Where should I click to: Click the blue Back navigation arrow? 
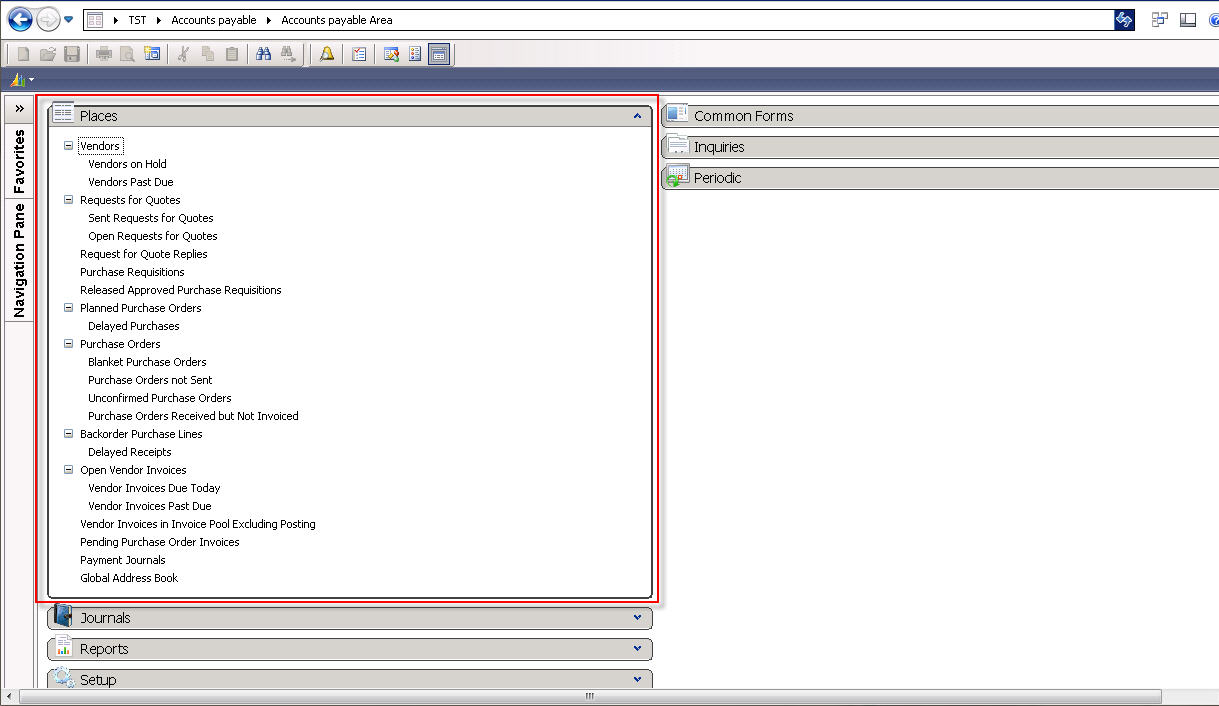pos(20,19)
